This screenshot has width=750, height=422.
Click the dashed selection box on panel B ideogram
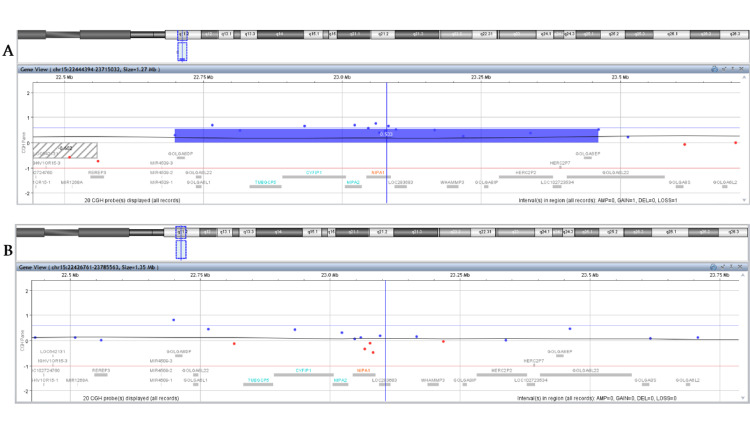click(181, 249)
